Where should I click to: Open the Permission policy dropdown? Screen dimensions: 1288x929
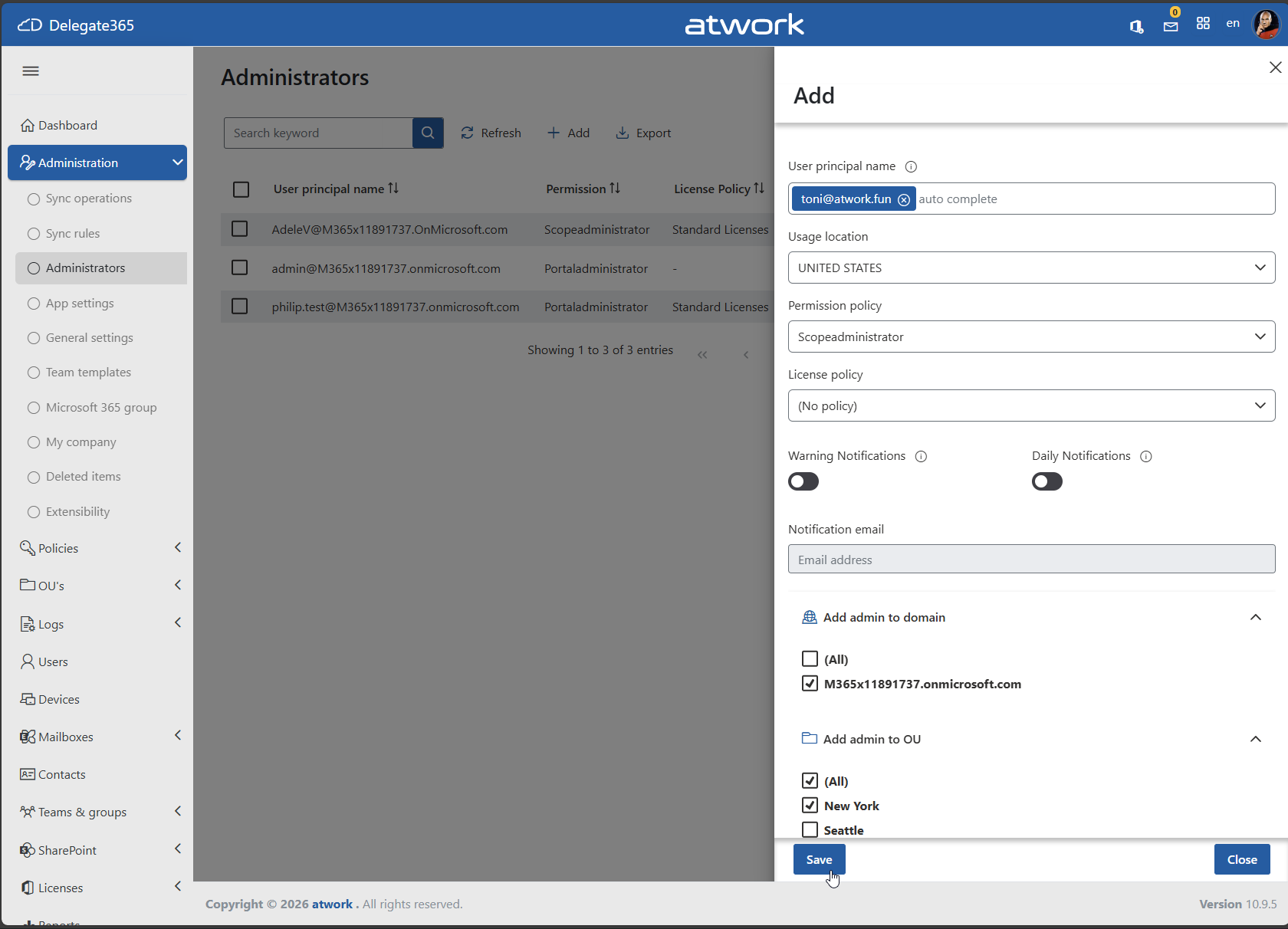tap(1031, 337)
